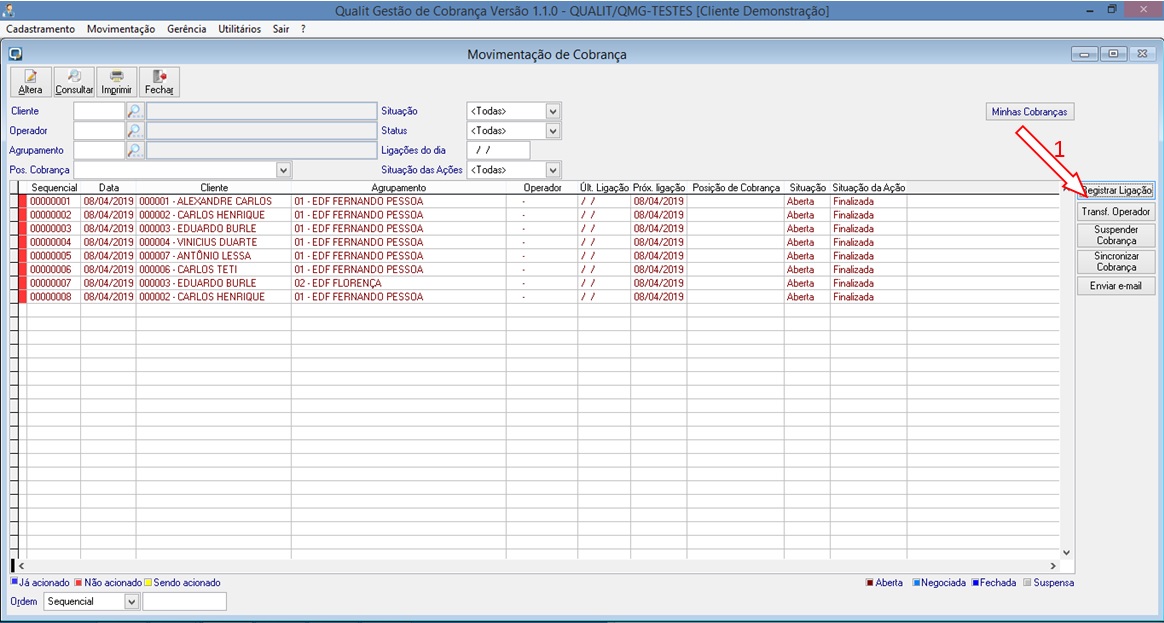Click the Fechar toolbar button
Viewport: 1164px width, 623px height.
tap(160, 81)
